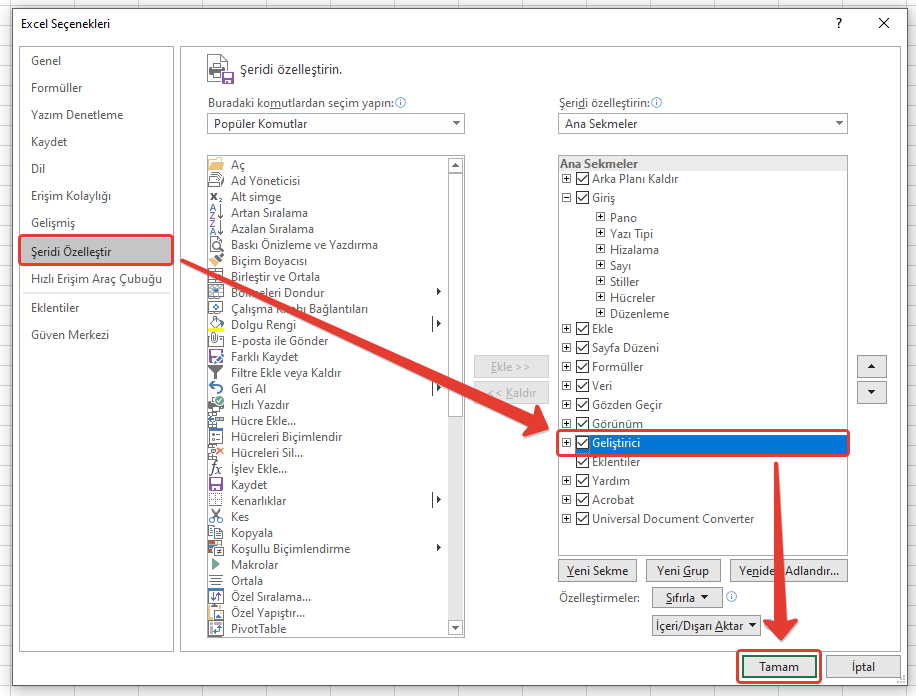This screenshot has width=916, height=696.
Task: Click the Yeni Sekme button
Action: [597, 571]
